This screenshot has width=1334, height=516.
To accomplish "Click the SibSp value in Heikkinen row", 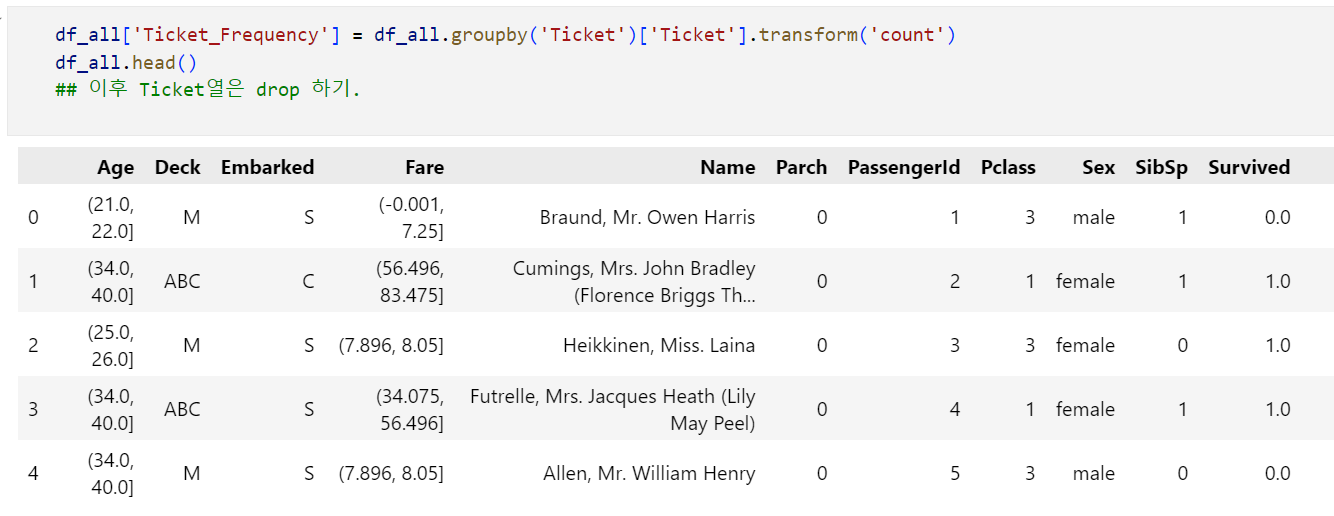I will (1183, 345).
